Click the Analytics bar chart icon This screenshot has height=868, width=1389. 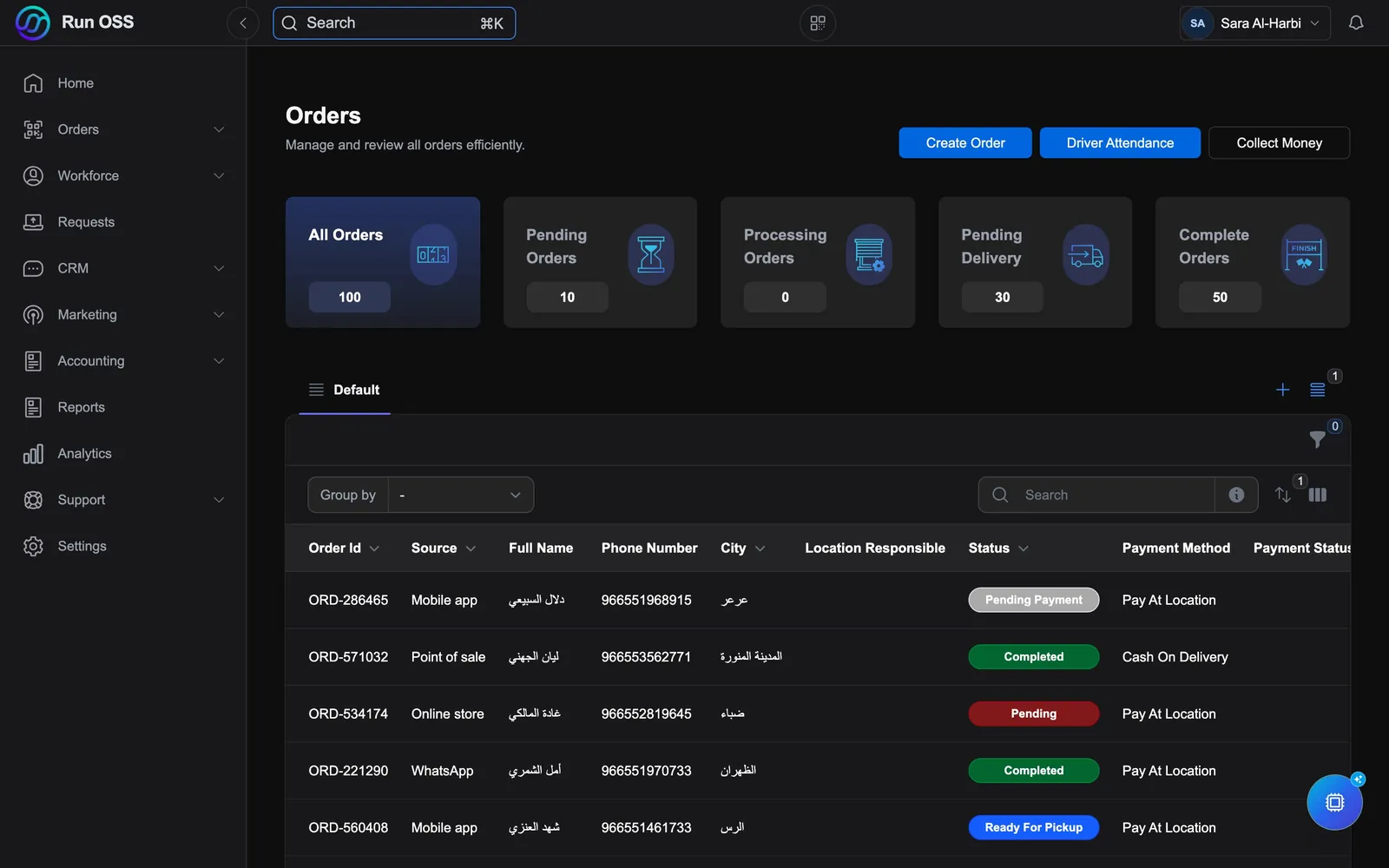pos(33,454)
